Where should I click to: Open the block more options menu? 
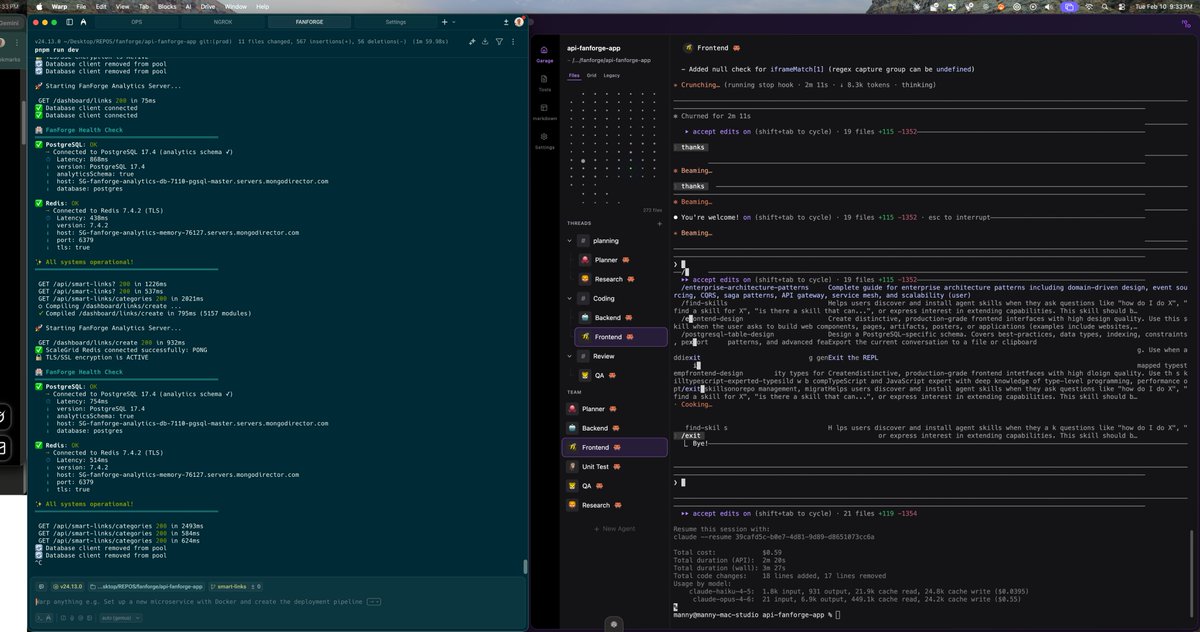pyautogui.click(x=511, y=41)
